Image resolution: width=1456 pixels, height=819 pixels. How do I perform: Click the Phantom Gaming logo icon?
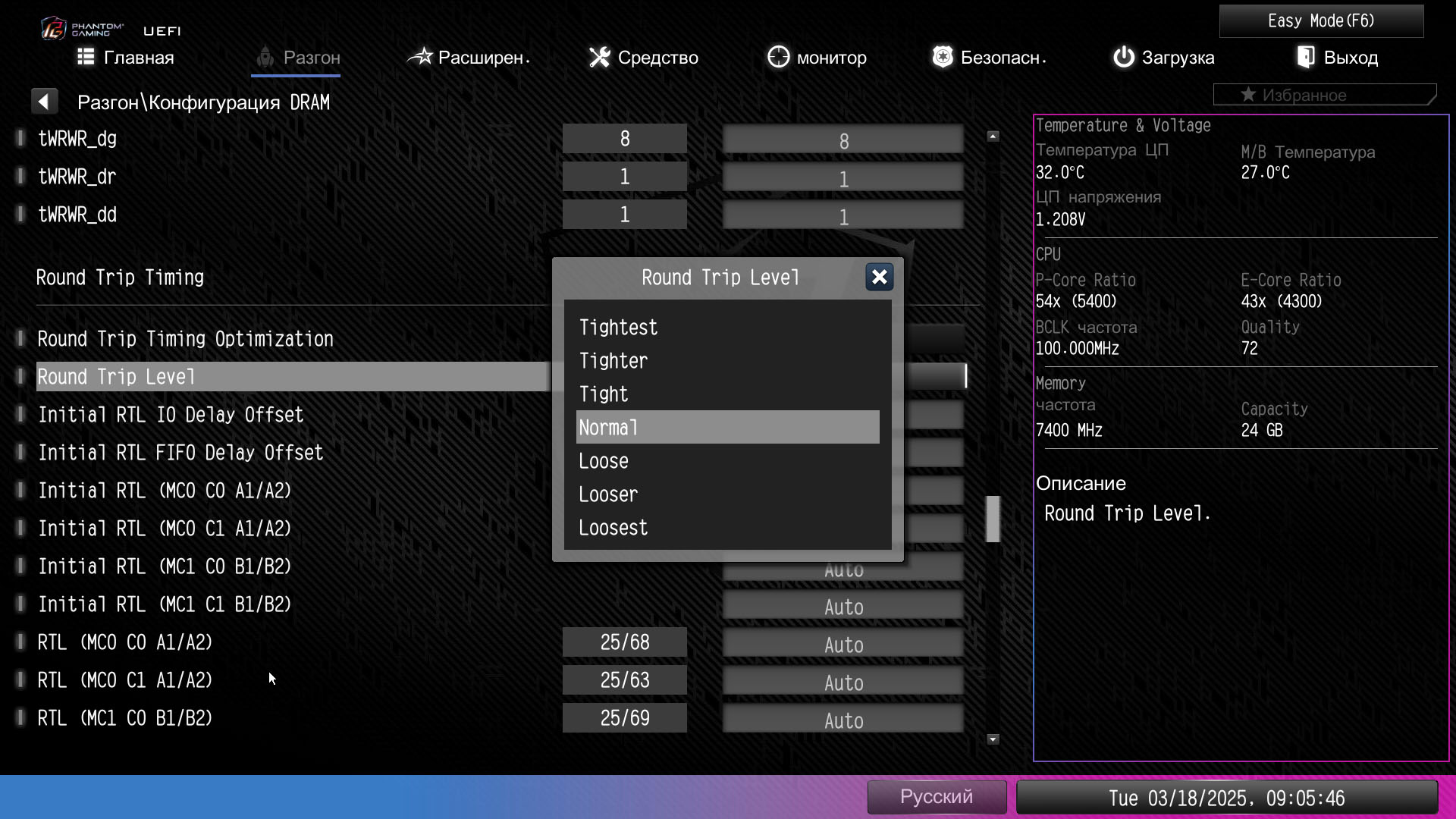(54, 30)
